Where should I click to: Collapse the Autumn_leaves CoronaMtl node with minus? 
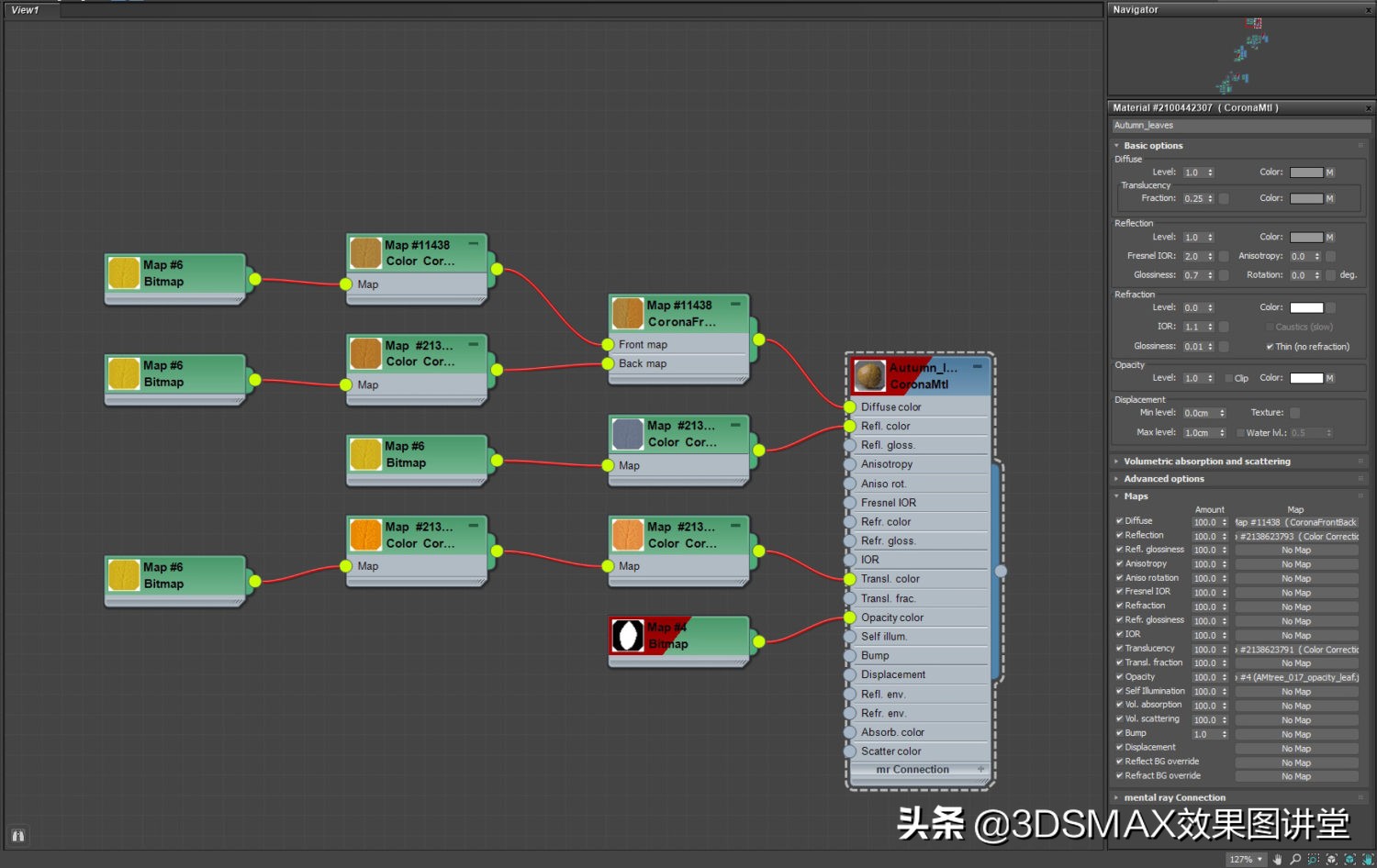(978, 366)
